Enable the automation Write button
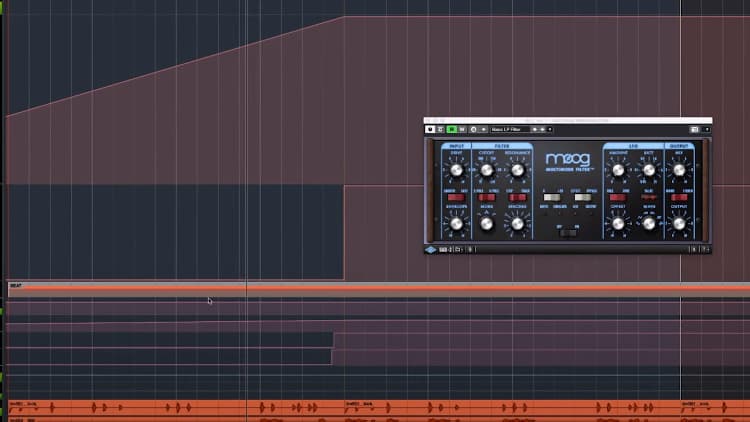The image size is (750, 422). click(x=462, y=130)
